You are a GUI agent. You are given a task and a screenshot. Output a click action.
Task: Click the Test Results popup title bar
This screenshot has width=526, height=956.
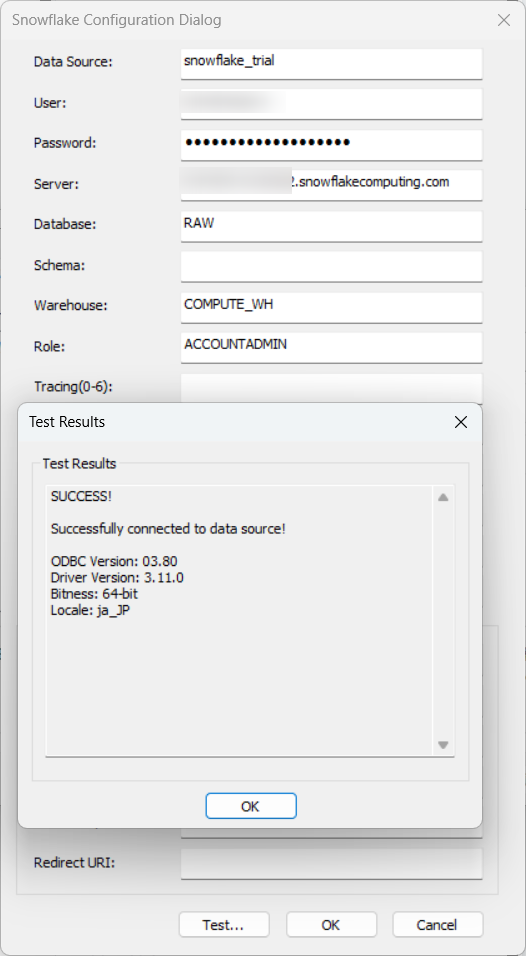coord(232,422)
